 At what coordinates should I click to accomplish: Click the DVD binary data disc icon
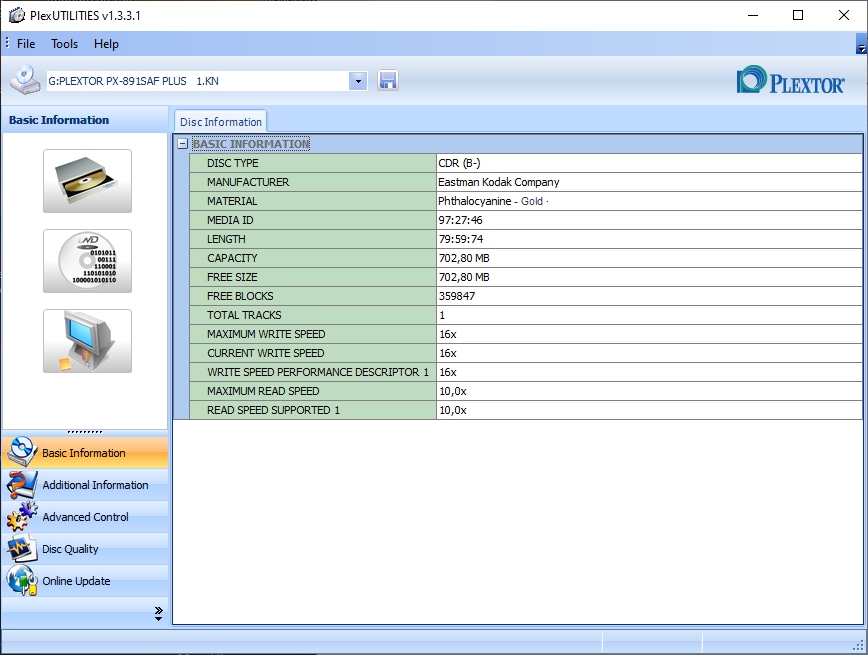[87, 261]
